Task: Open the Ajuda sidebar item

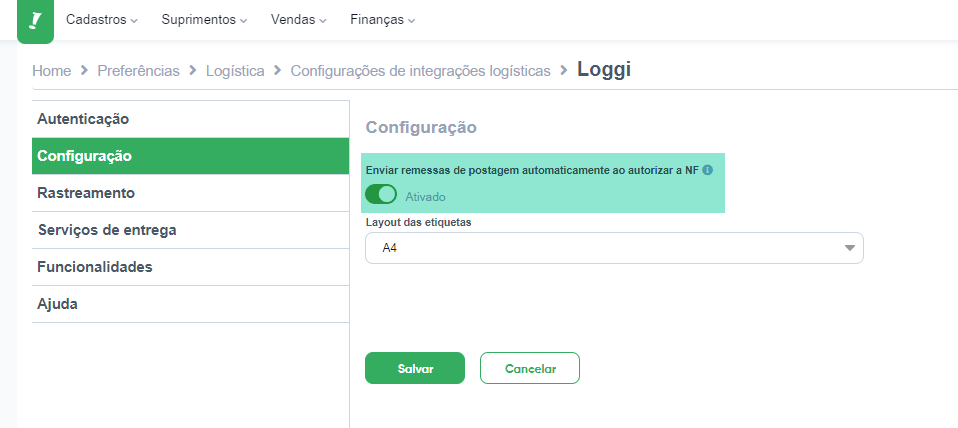Action: coord(191,304)
